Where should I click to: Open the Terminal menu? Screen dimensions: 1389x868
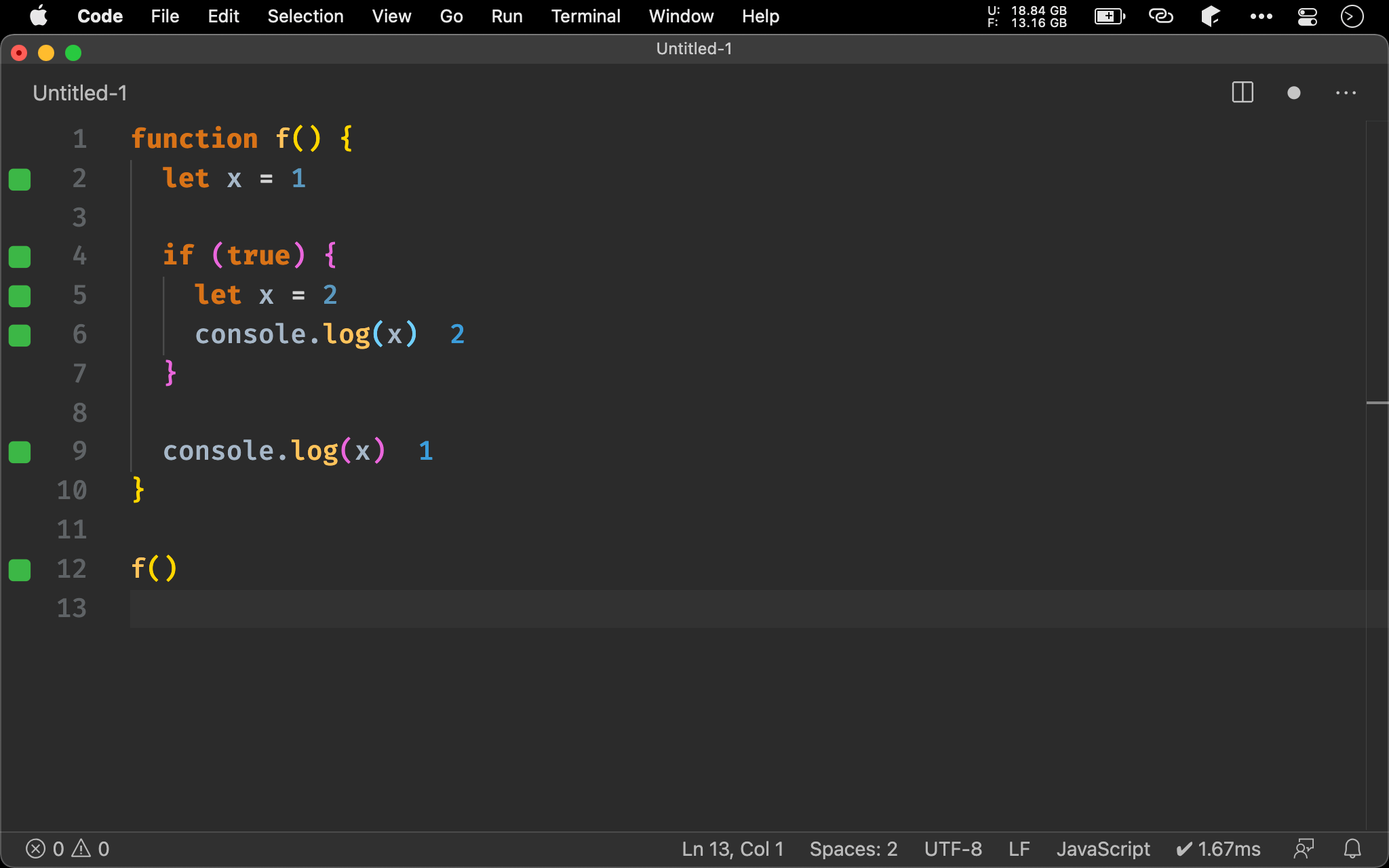(x=585, y=16)
